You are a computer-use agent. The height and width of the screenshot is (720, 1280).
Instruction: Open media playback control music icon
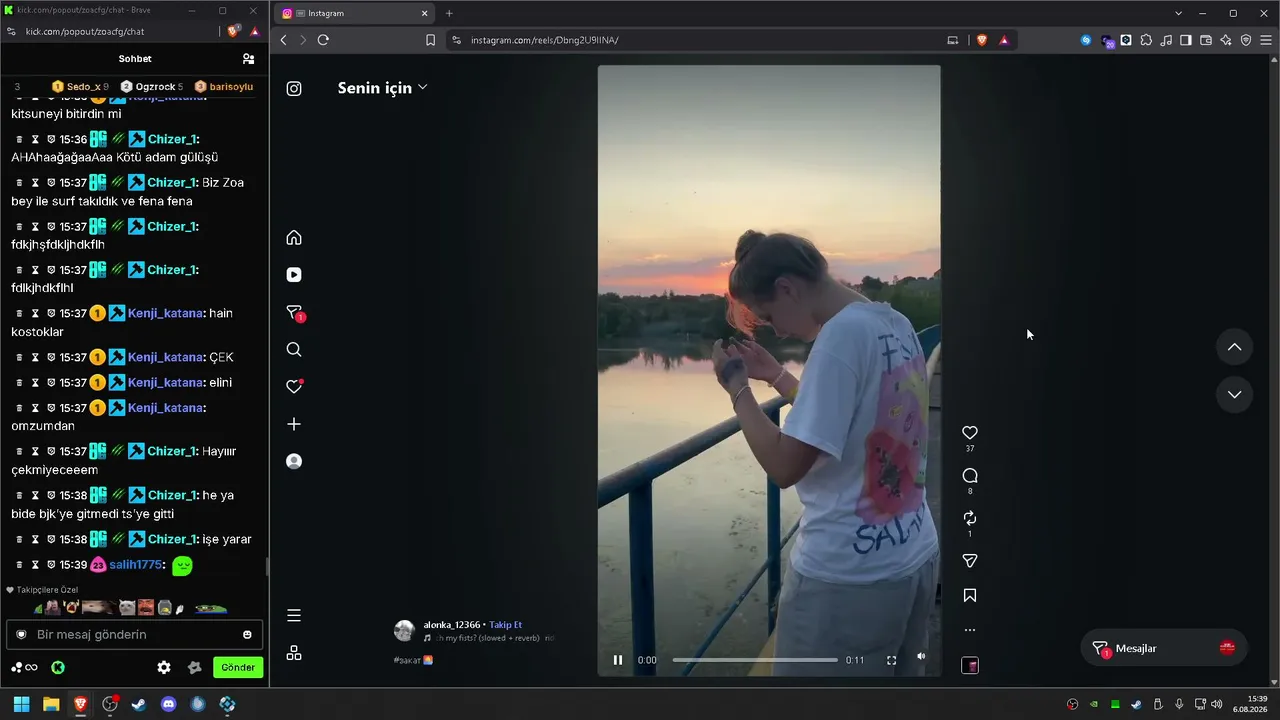coord(1166,40)
